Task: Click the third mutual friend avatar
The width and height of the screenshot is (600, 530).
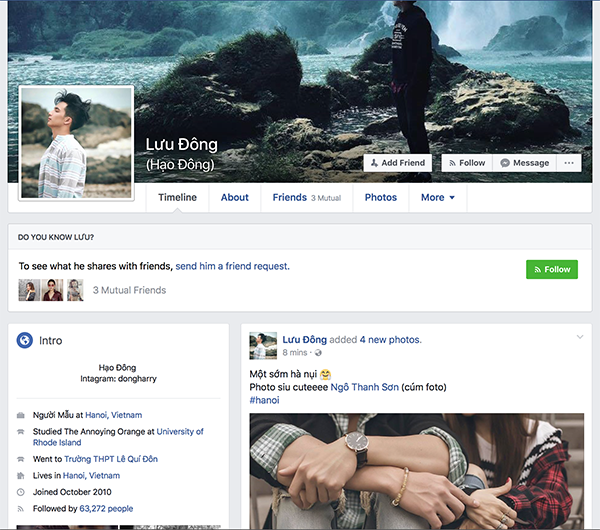Action: point(75,290)
